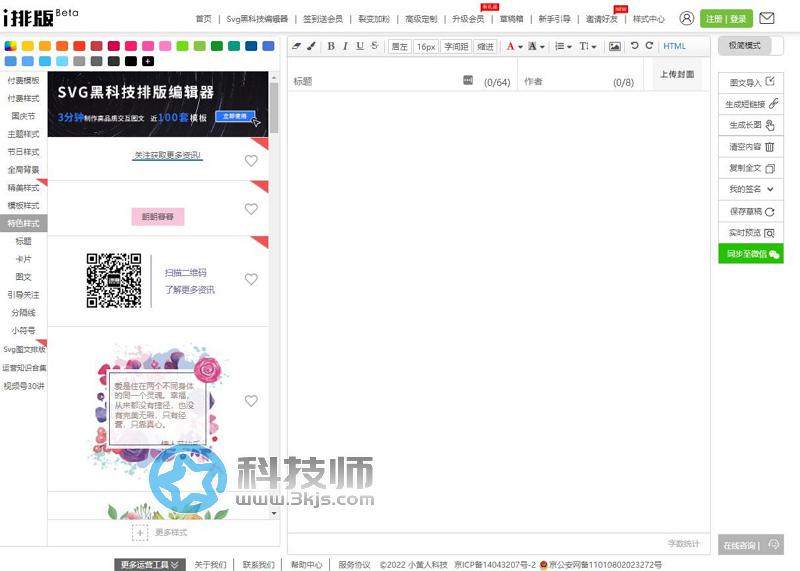Select the 国庆节 sidebar category

tap(23, 116)
